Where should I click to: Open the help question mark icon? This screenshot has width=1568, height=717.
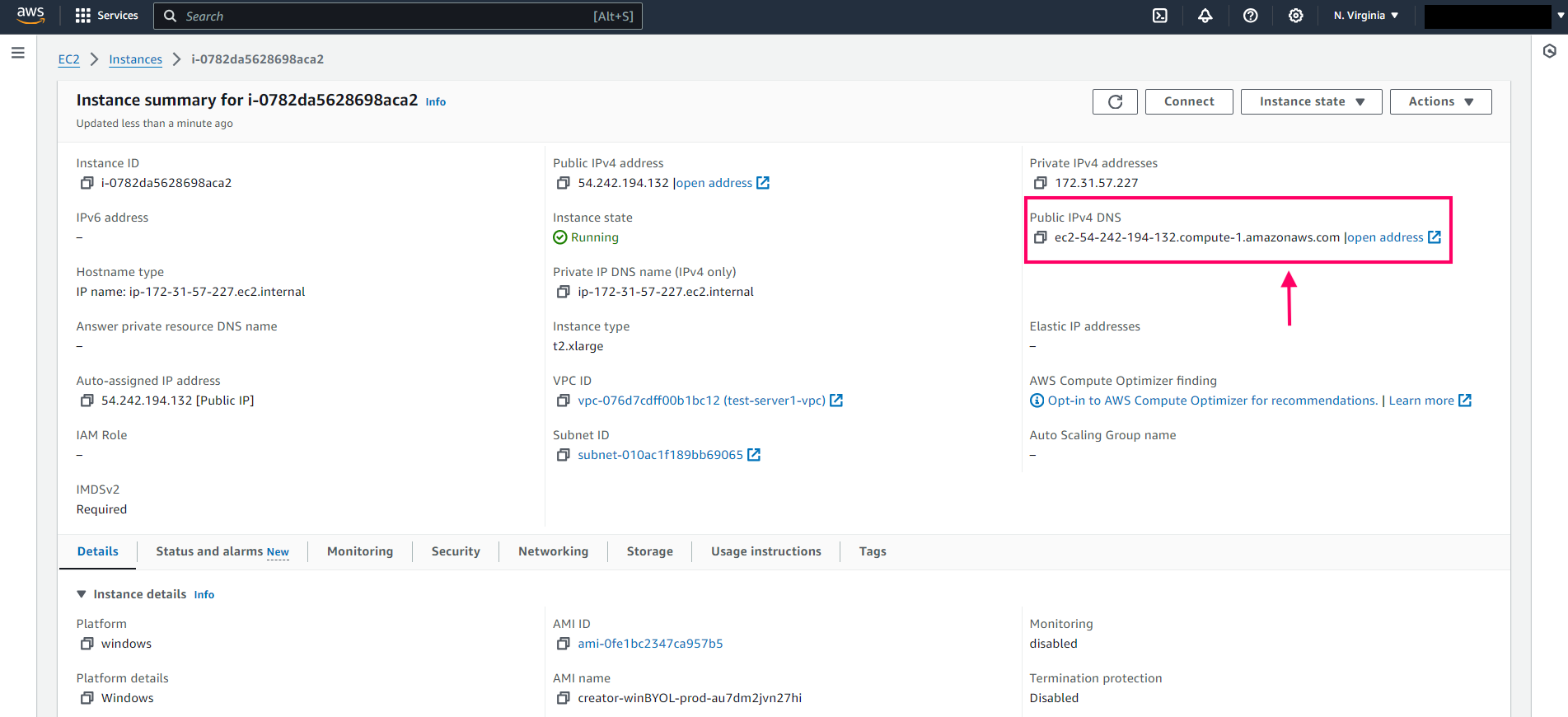[1250, 16]
